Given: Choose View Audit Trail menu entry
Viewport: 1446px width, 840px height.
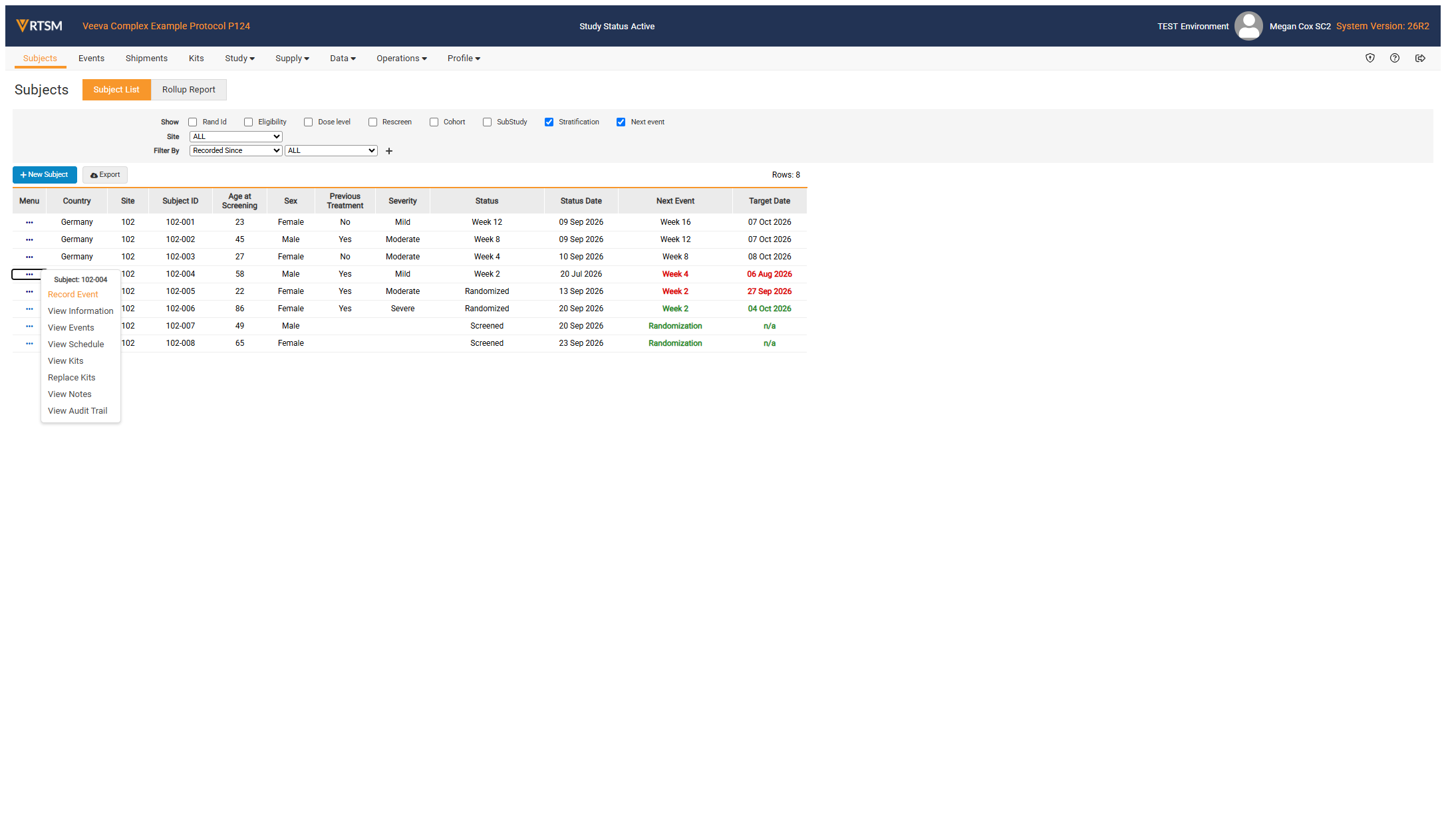Looking at the screenshot, I should click(77, 411).
